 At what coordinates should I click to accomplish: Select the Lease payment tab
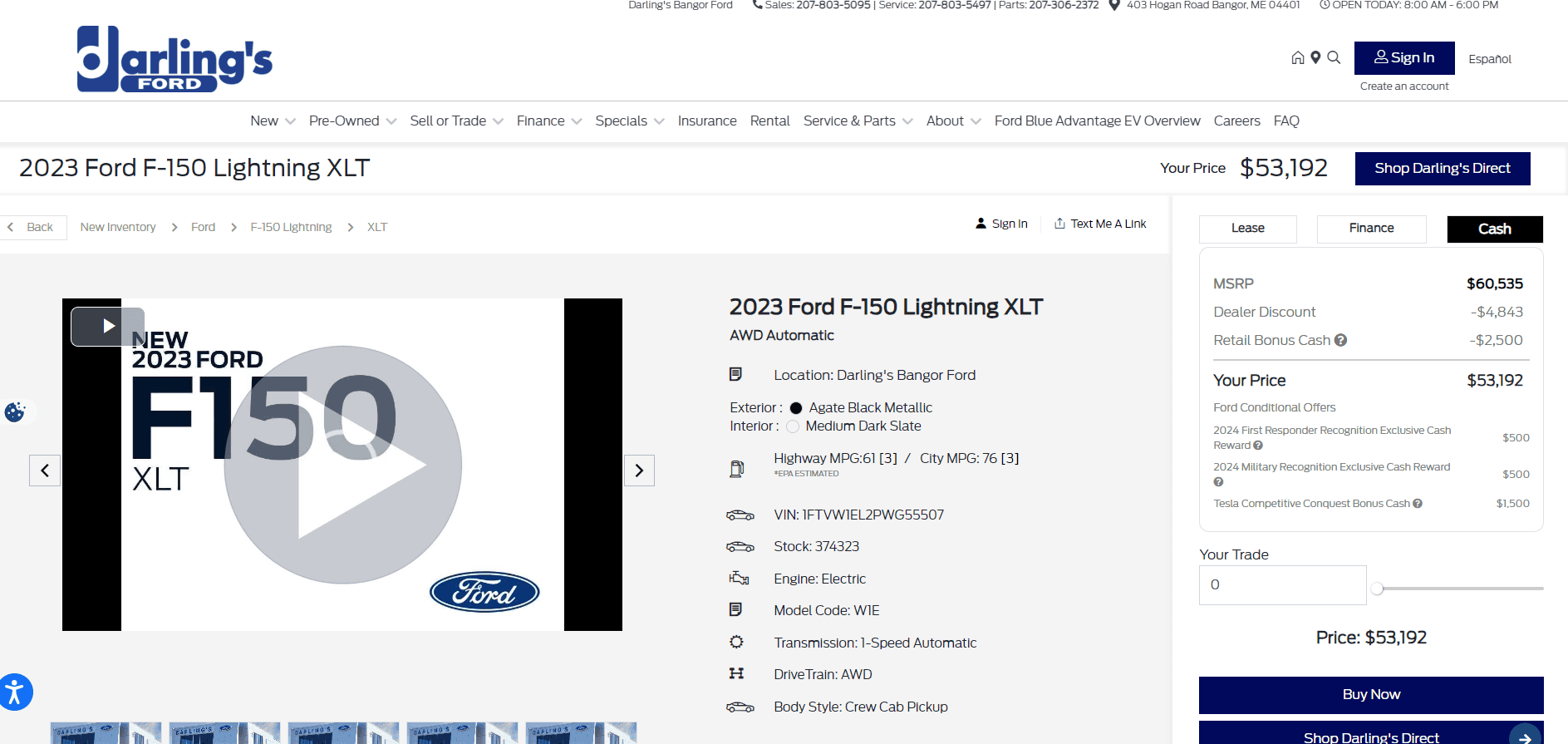(x=1247, y=229)
